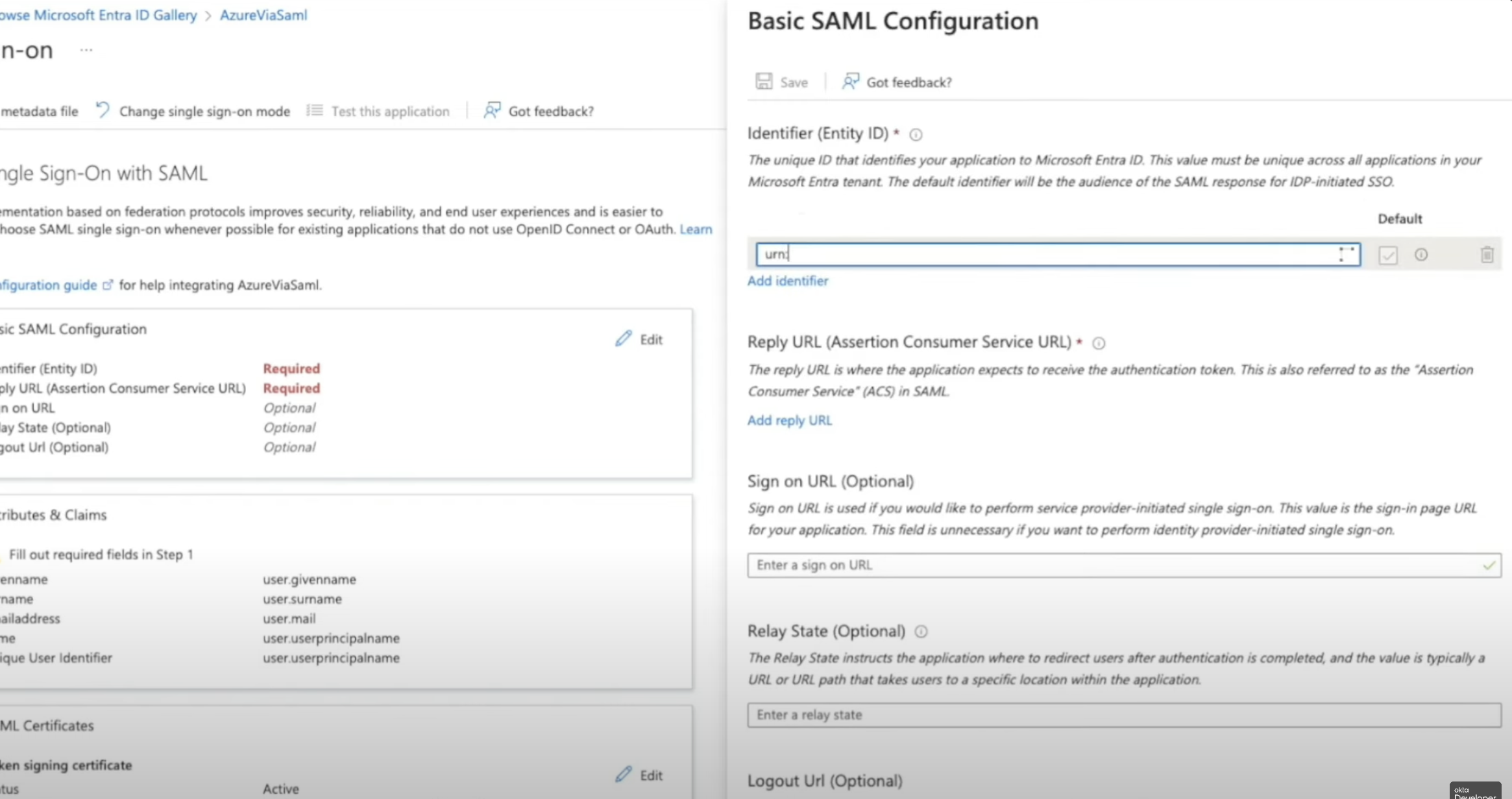The height and width of the screenshot is (799, 1512).
Task: Click info icon next to Identifier (Entity ID)
Action: [916, 134]
